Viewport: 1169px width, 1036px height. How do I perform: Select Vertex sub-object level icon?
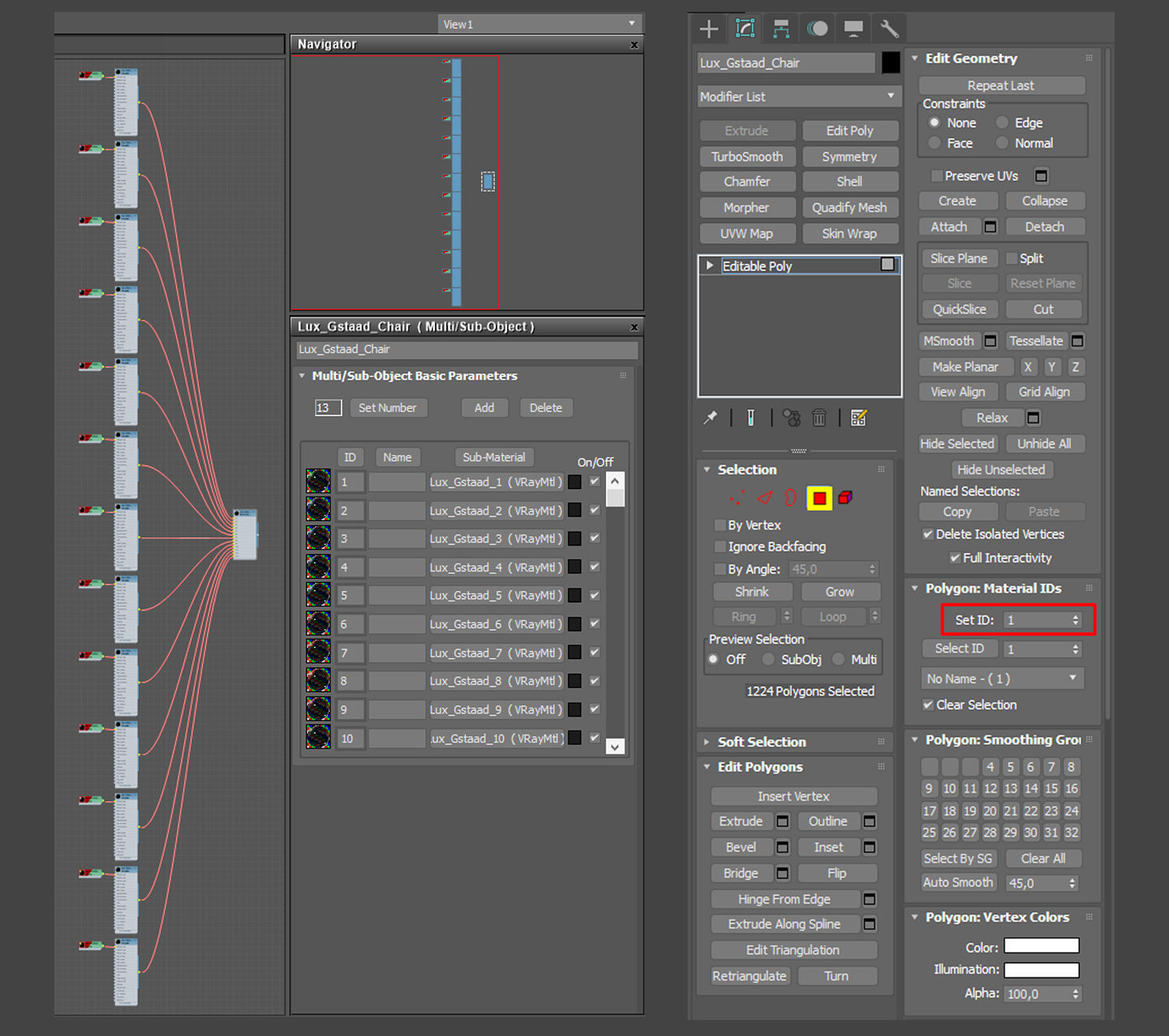click(x=737, y=498)
